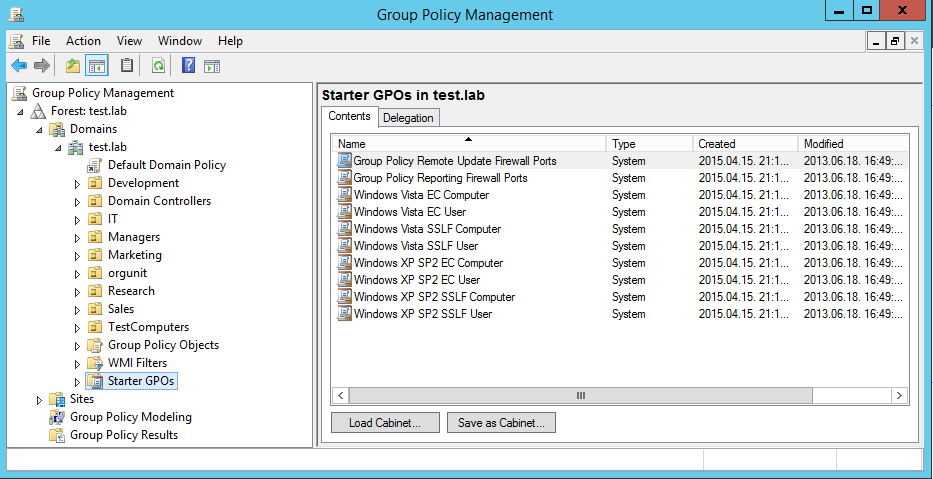Click the Group Policy Modeling icon
This screenshot has height=479, width=933.
57,417
